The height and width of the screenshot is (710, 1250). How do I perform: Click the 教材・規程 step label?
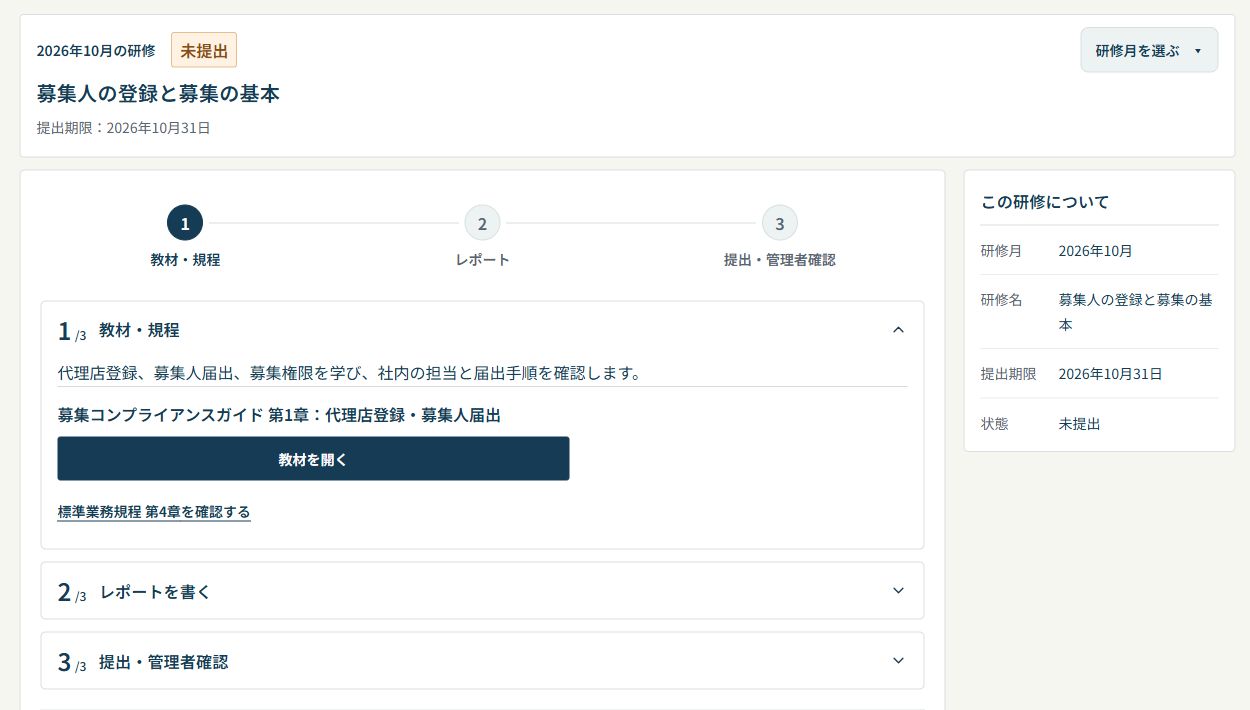tap(185, 260)
